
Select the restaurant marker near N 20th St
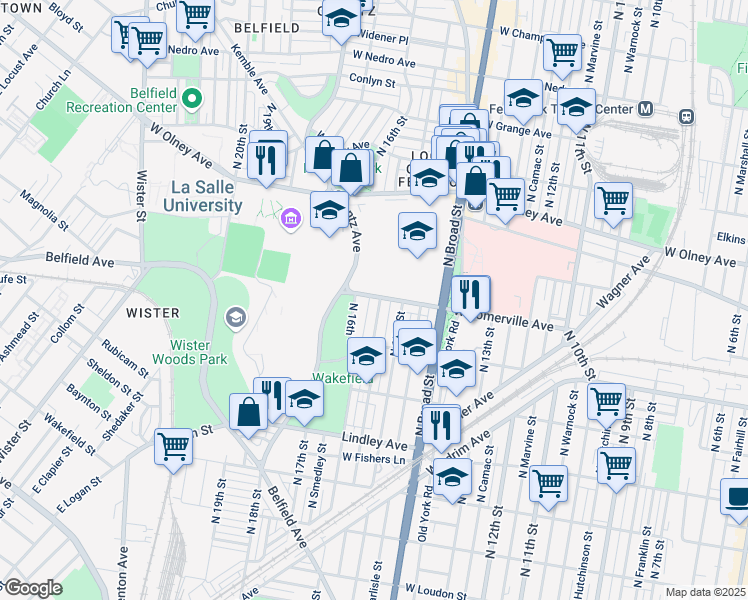[x=266, y=162]
